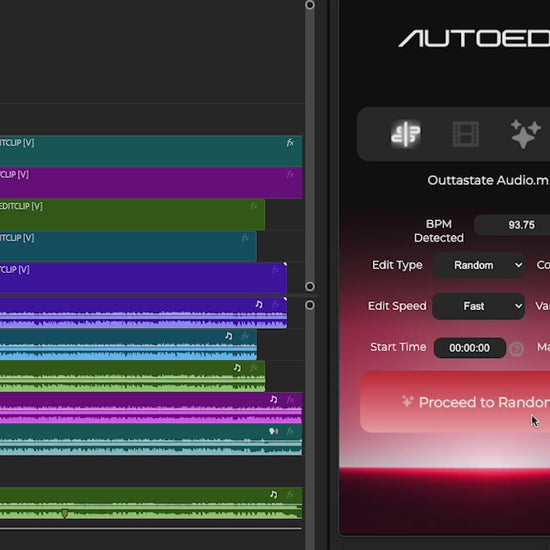Click the video track scrollbar lower handle

[310, 287]
